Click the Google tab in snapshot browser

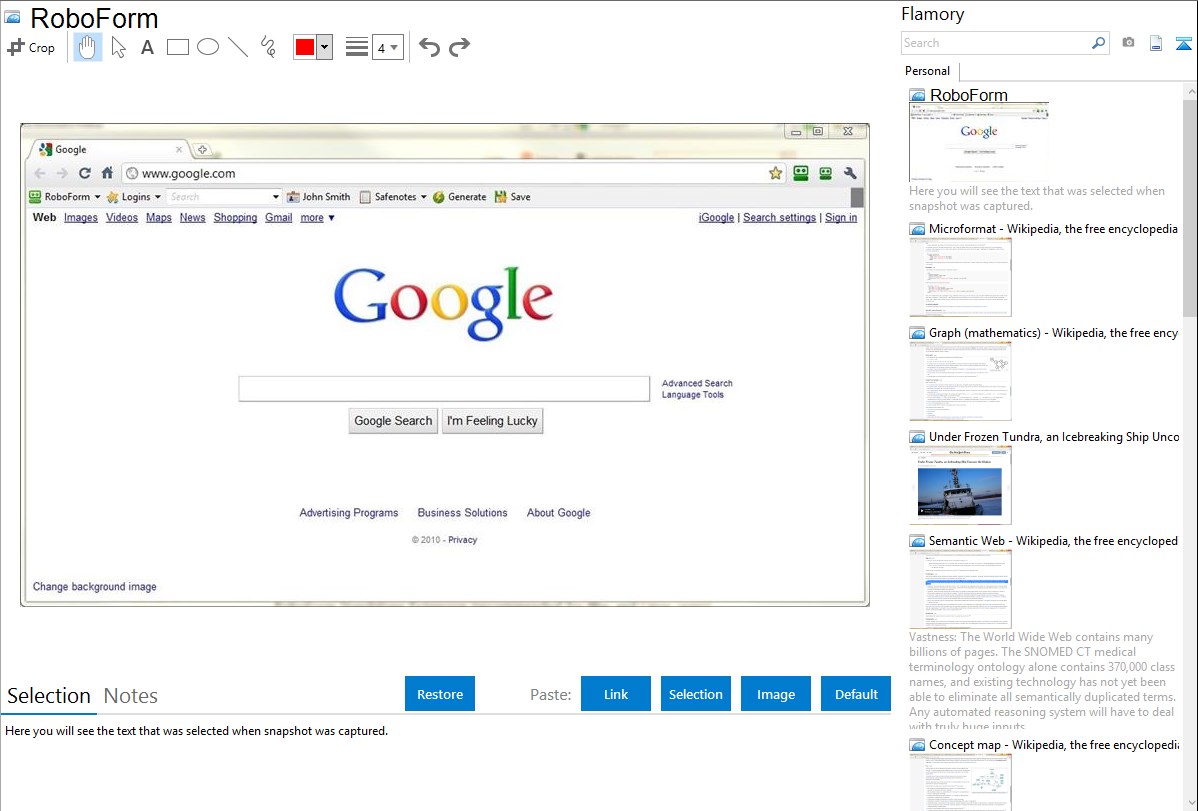[111, 150]
